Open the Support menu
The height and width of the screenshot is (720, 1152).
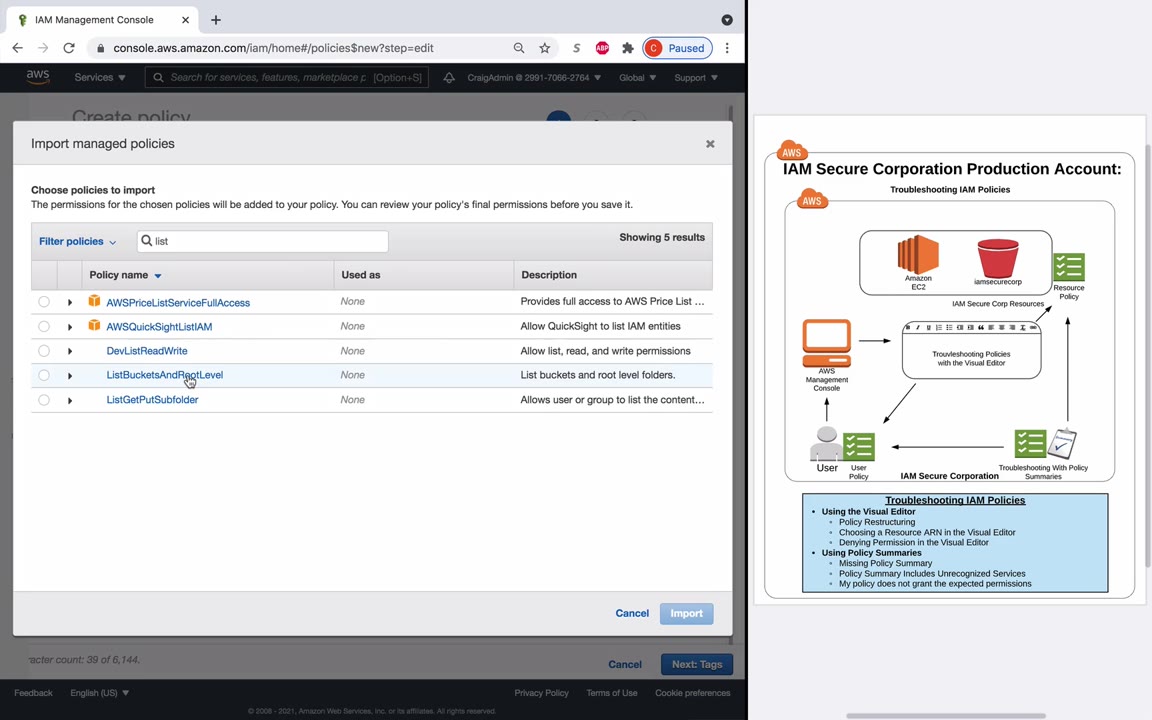696,78
